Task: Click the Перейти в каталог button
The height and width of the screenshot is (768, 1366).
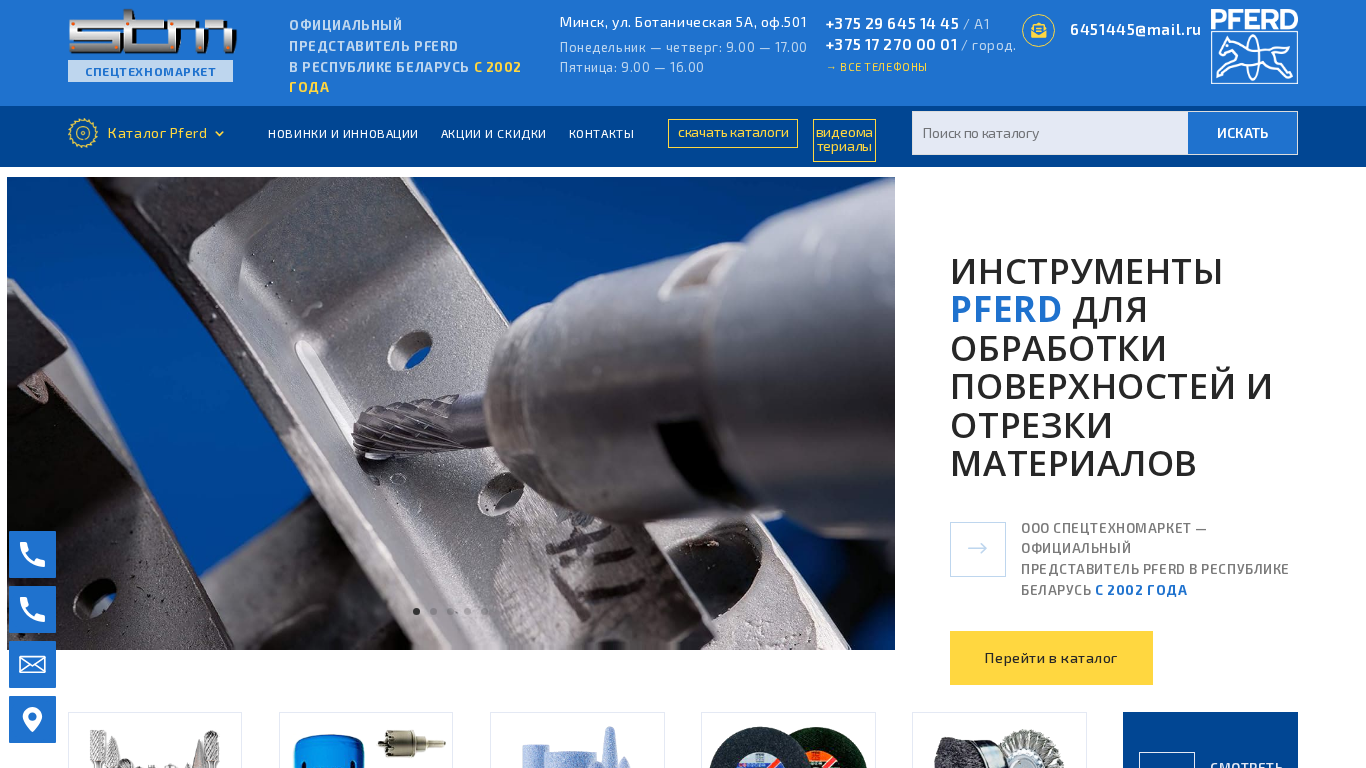Action: coord(1051,658)
